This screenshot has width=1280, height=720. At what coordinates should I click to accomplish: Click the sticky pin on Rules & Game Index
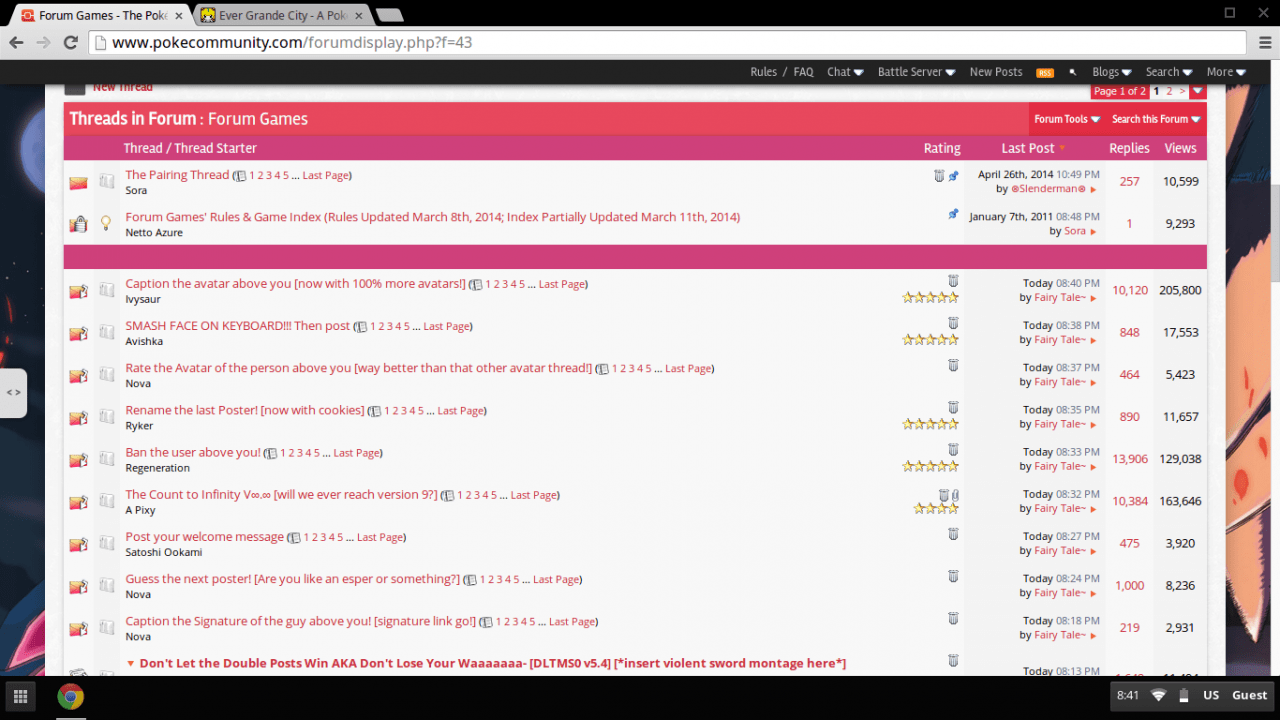click(x=954, y=214)
